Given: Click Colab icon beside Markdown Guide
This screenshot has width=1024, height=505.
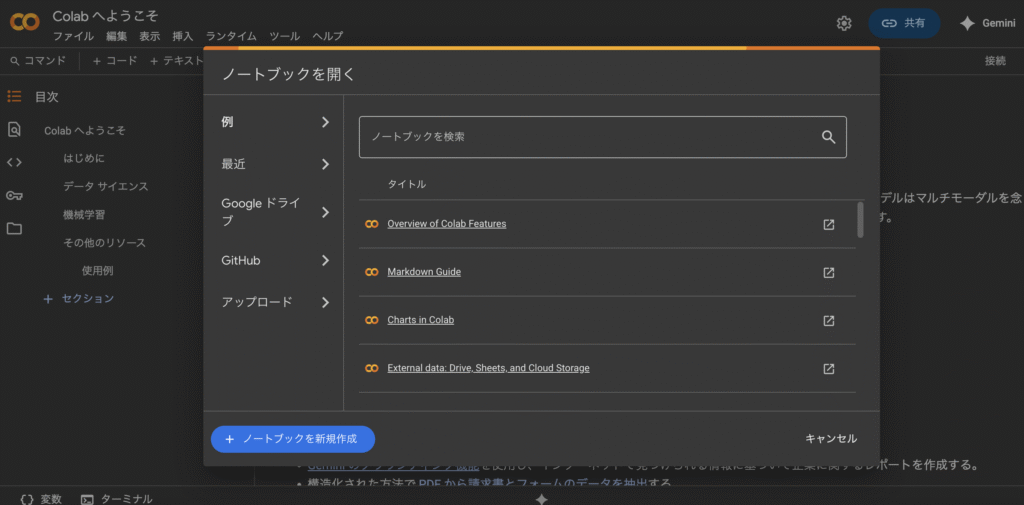Looking at the screenshot, I should pyautogui.click(x=372, y=272).
